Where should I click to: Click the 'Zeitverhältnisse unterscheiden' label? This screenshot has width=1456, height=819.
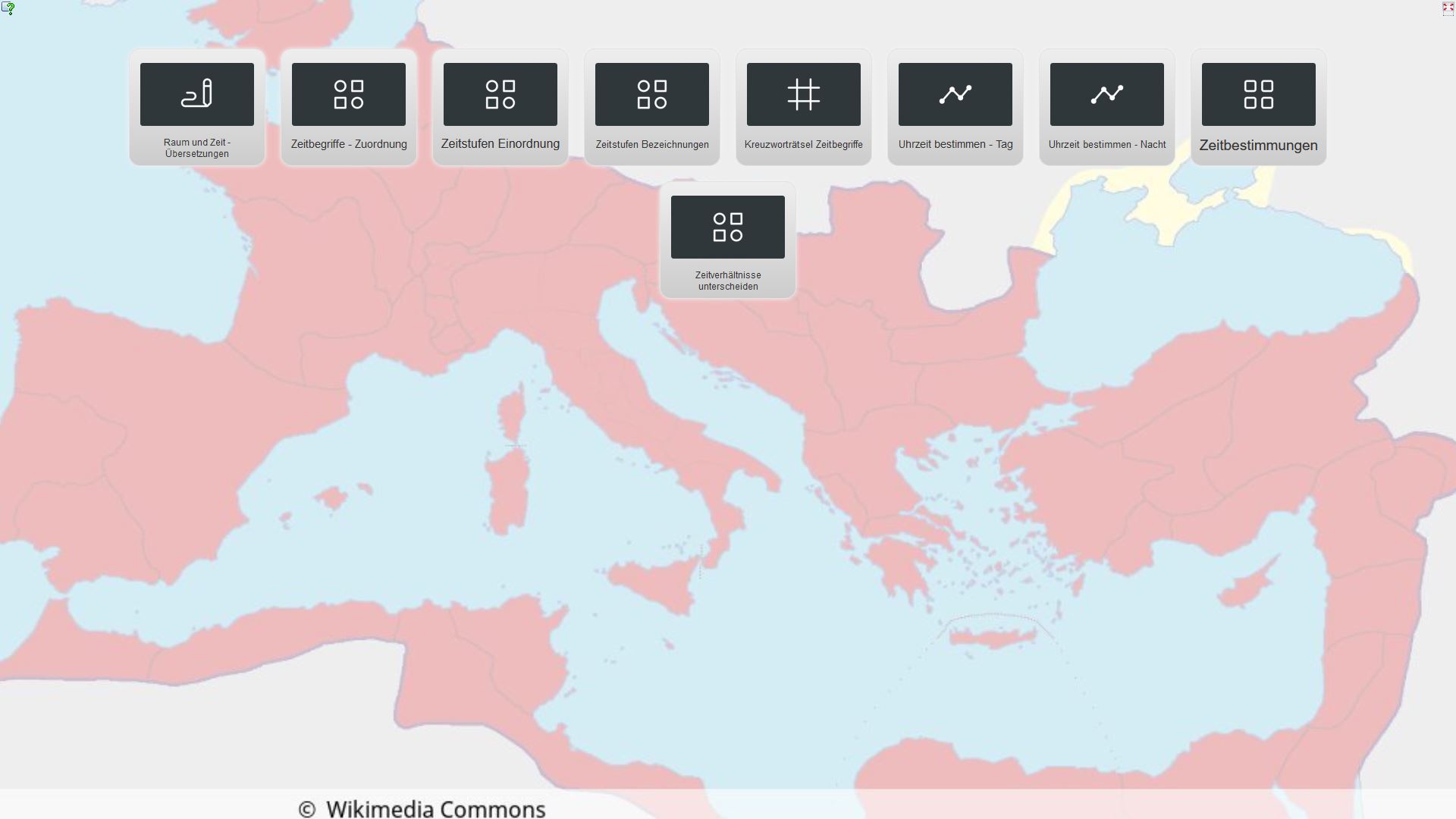728,281
